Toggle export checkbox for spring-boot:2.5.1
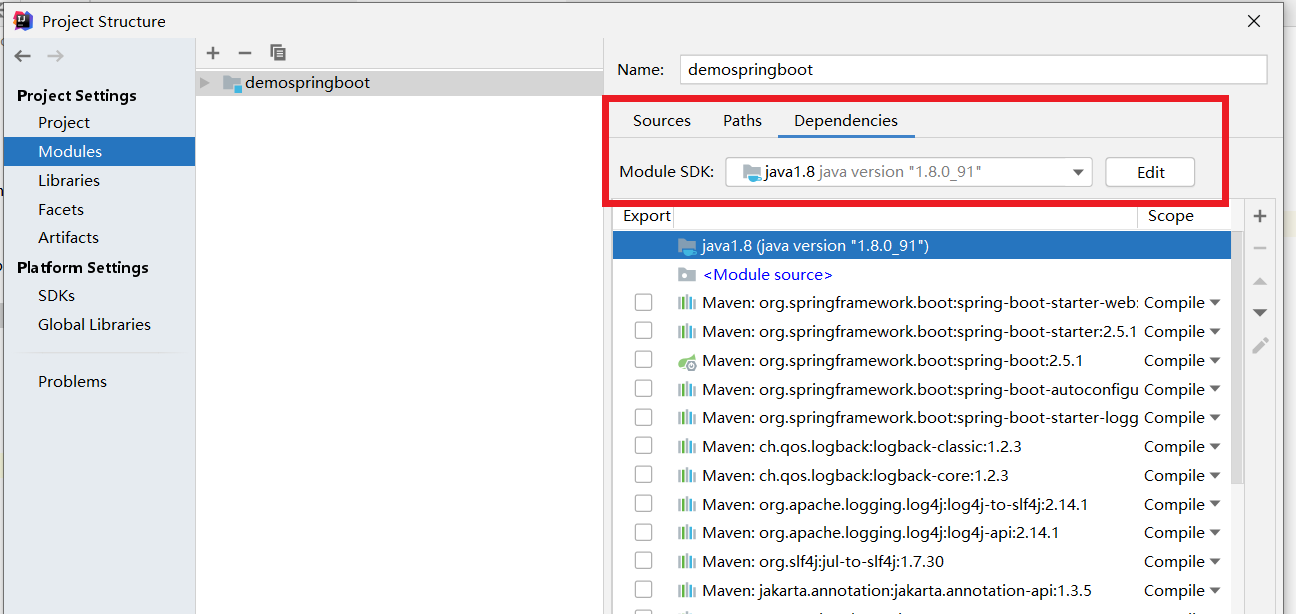This screenshot has width=1296, height=614. tap(643, 360)
